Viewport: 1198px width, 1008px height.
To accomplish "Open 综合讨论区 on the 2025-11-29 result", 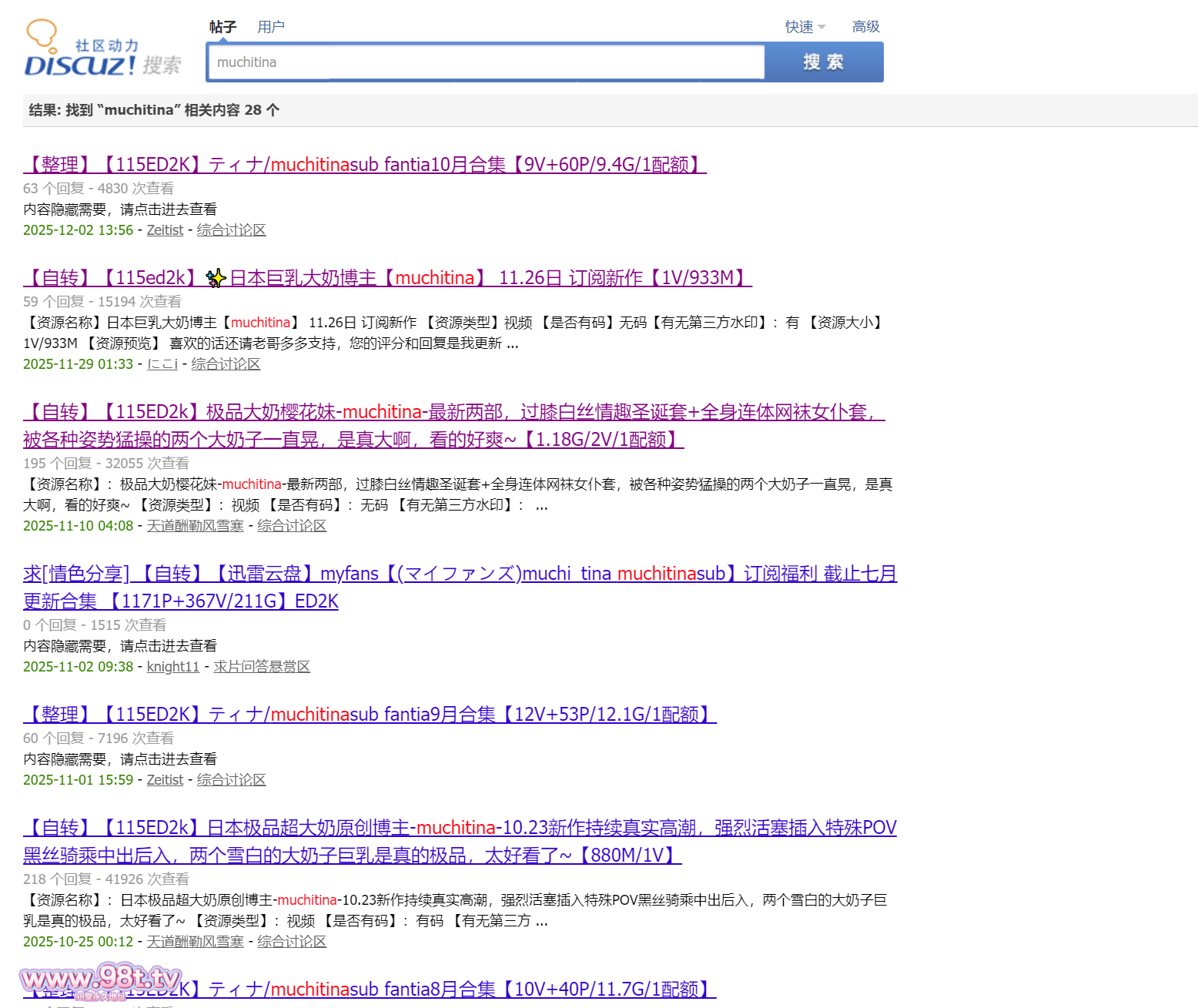I will (x=226, y=364).
